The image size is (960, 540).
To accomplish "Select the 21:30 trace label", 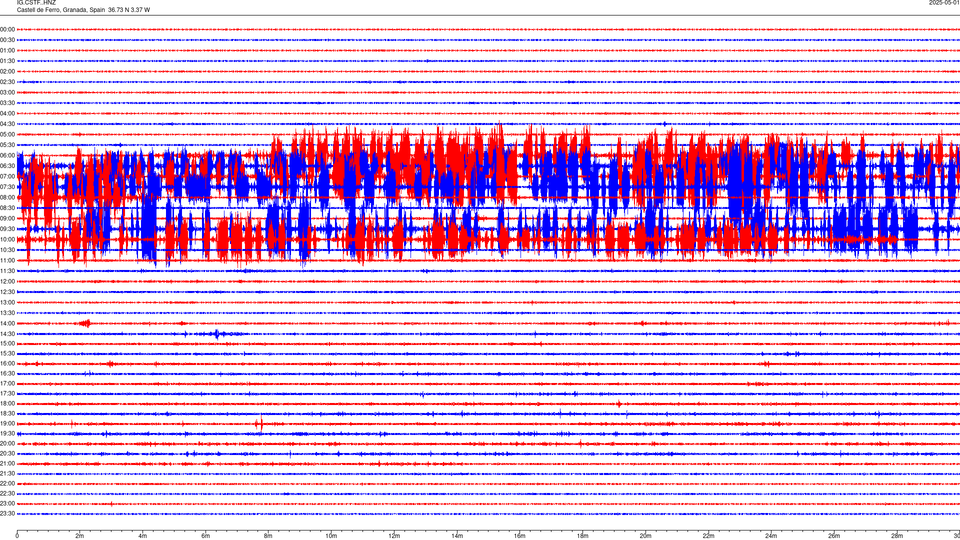I will (7, 473).
